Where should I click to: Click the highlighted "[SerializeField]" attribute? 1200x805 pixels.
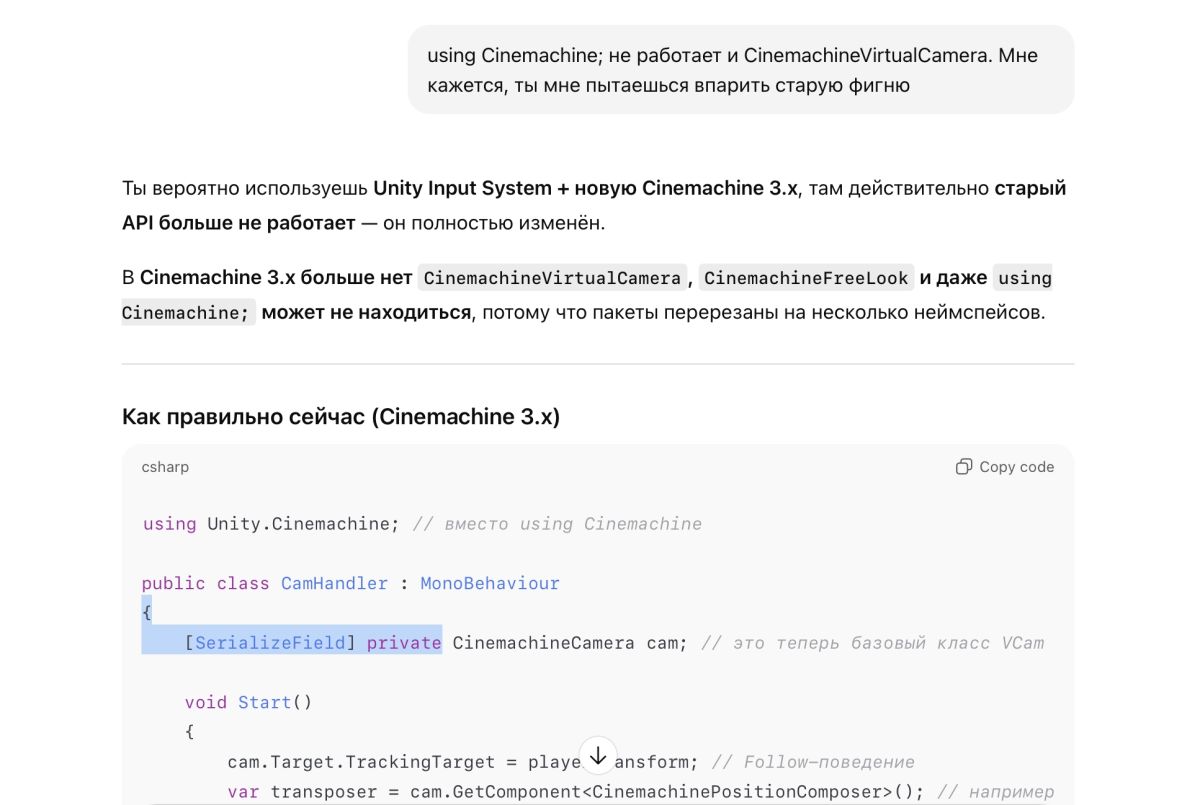271,643
